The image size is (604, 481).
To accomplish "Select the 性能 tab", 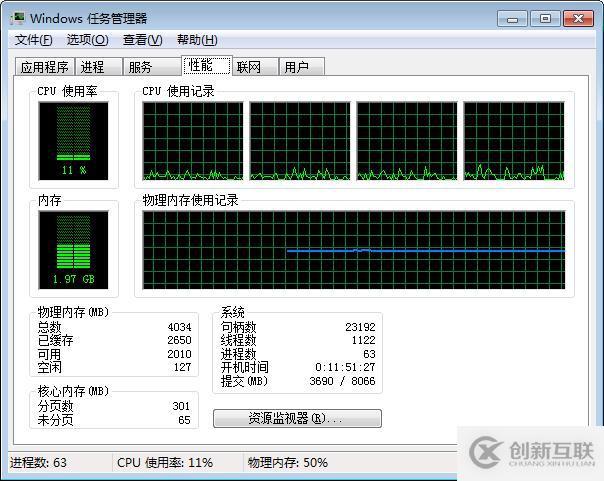I will coord(207,65).
